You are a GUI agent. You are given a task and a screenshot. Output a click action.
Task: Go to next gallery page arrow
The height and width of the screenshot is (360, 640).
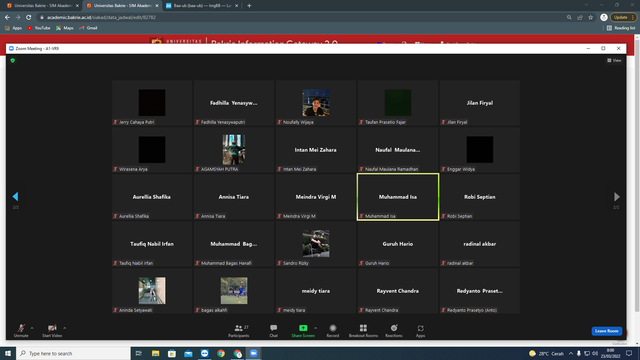617,197
